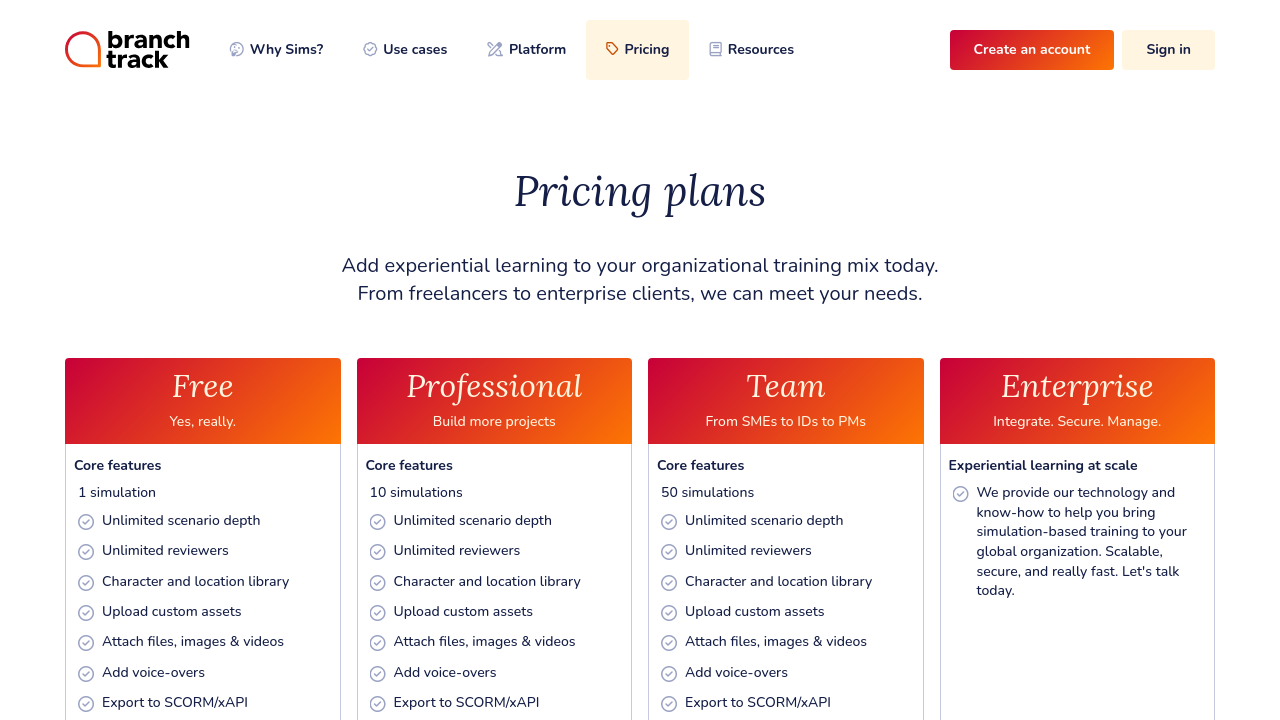Screen dimensions: 1280x720
Task: Click the Resources book icon
Action: (715, 50)
